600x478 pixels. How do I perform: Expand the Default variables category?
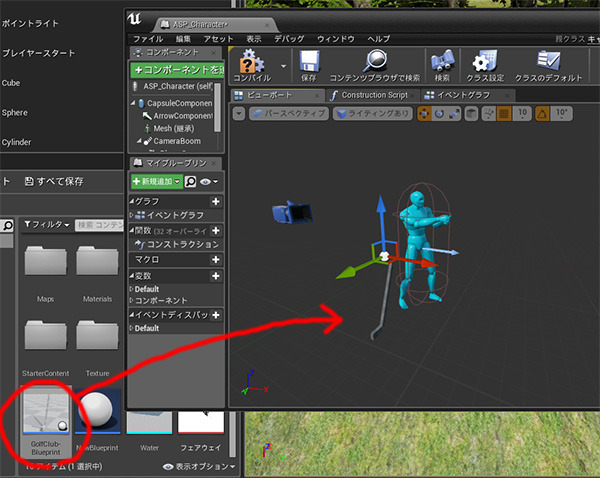point(131,289)
